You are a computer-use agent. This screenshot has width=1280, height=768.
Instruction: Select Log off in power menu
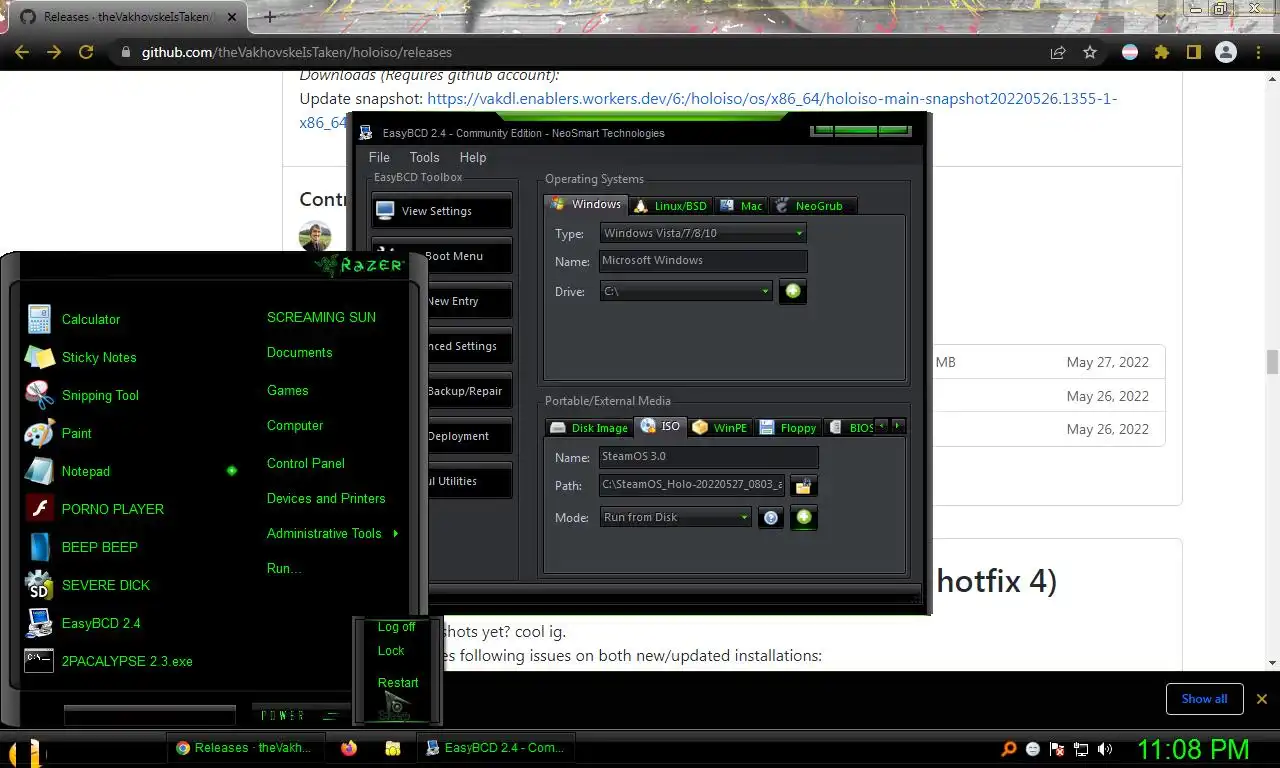(397, 627)
